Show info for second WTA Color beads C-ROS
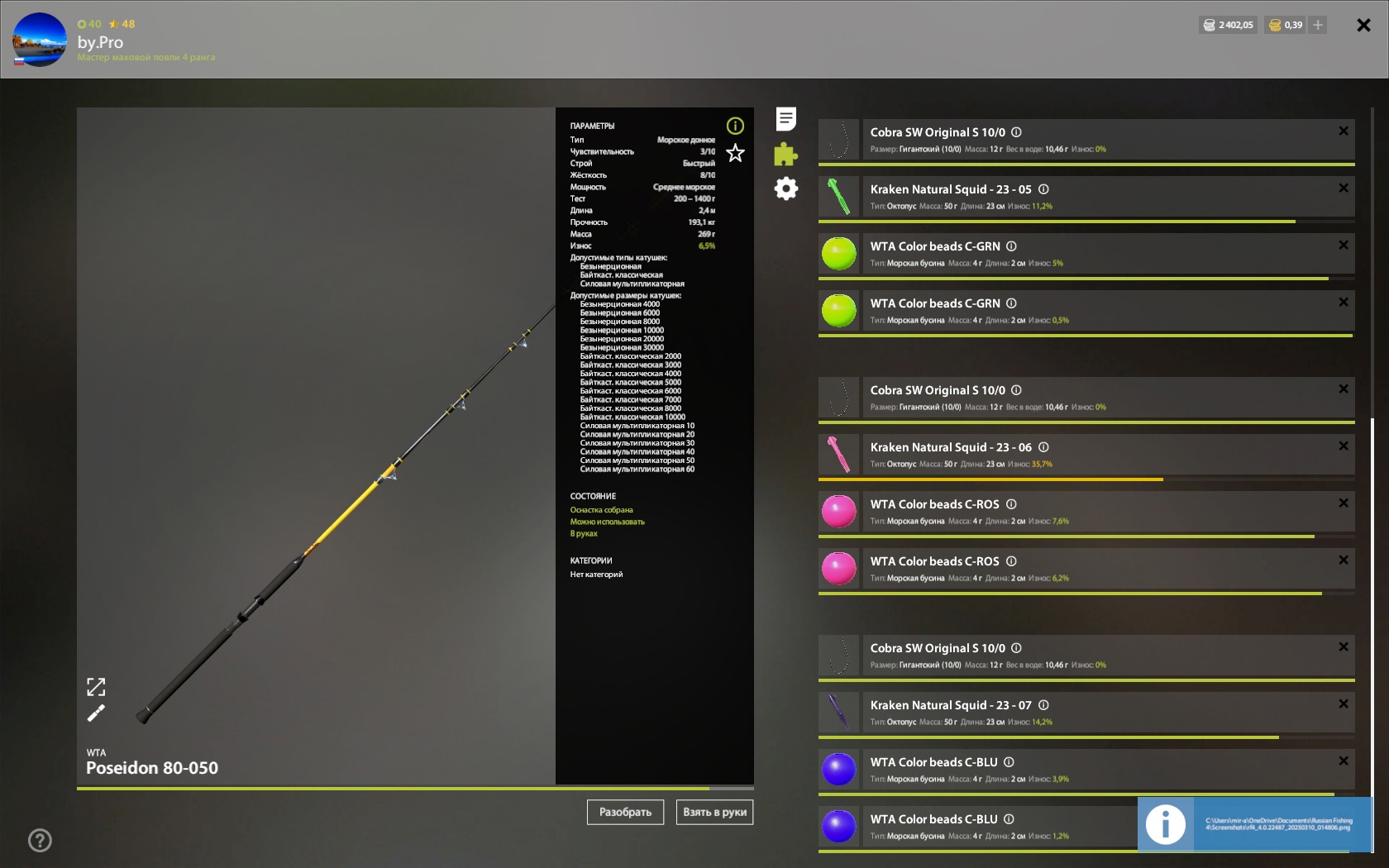The height and width of the screenshot is (868, 1389). (1011, 561)
